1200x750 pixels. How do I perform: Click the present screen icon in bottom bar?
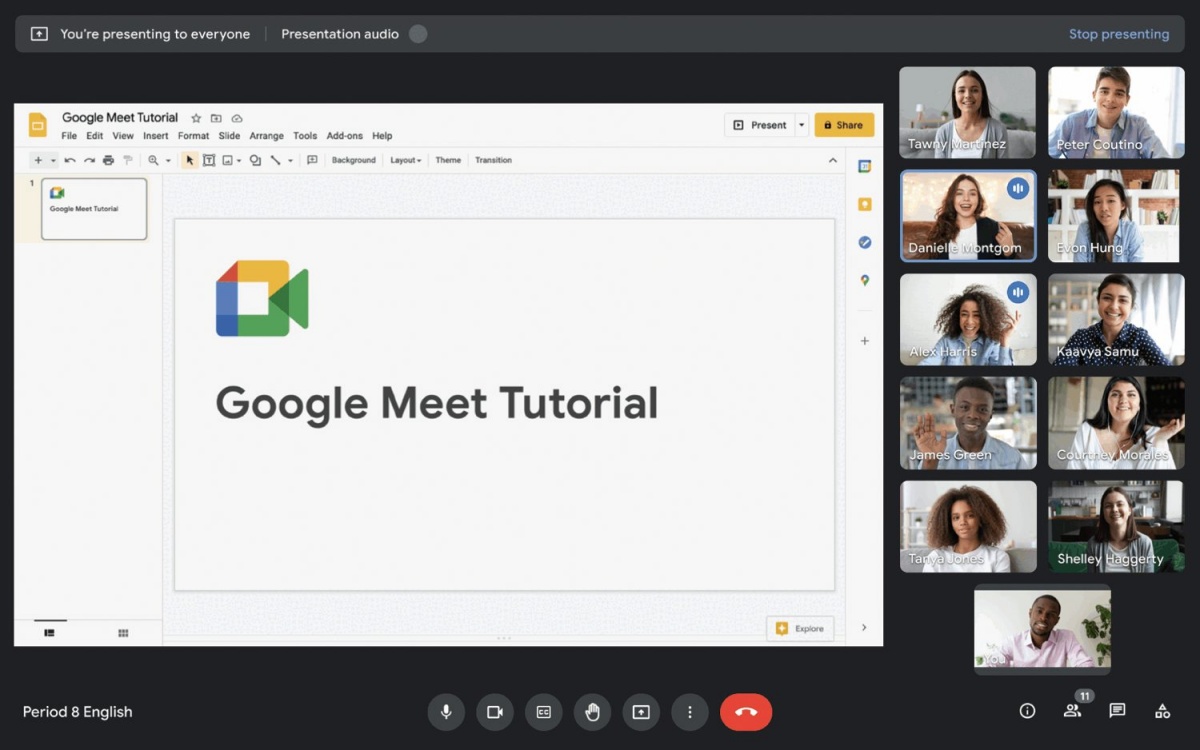[x=641, y=712]
